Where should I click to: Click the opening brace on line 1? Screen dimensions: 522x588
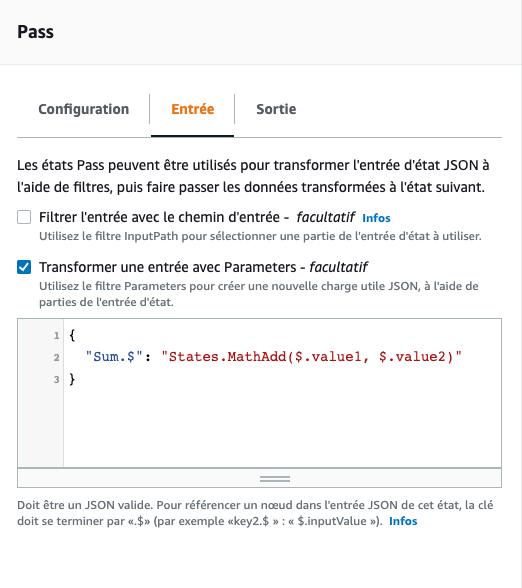(x=72, y=335)
